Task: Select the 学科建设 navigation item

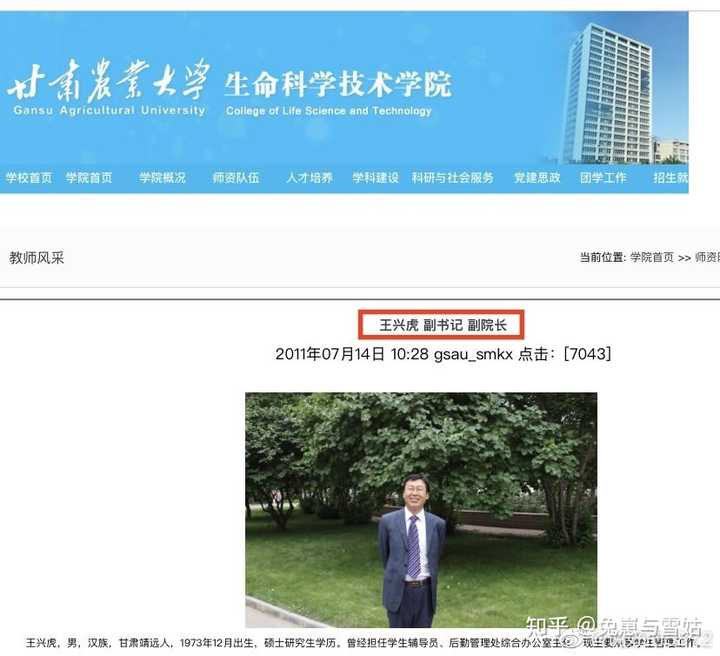Action: coord(376,178)
